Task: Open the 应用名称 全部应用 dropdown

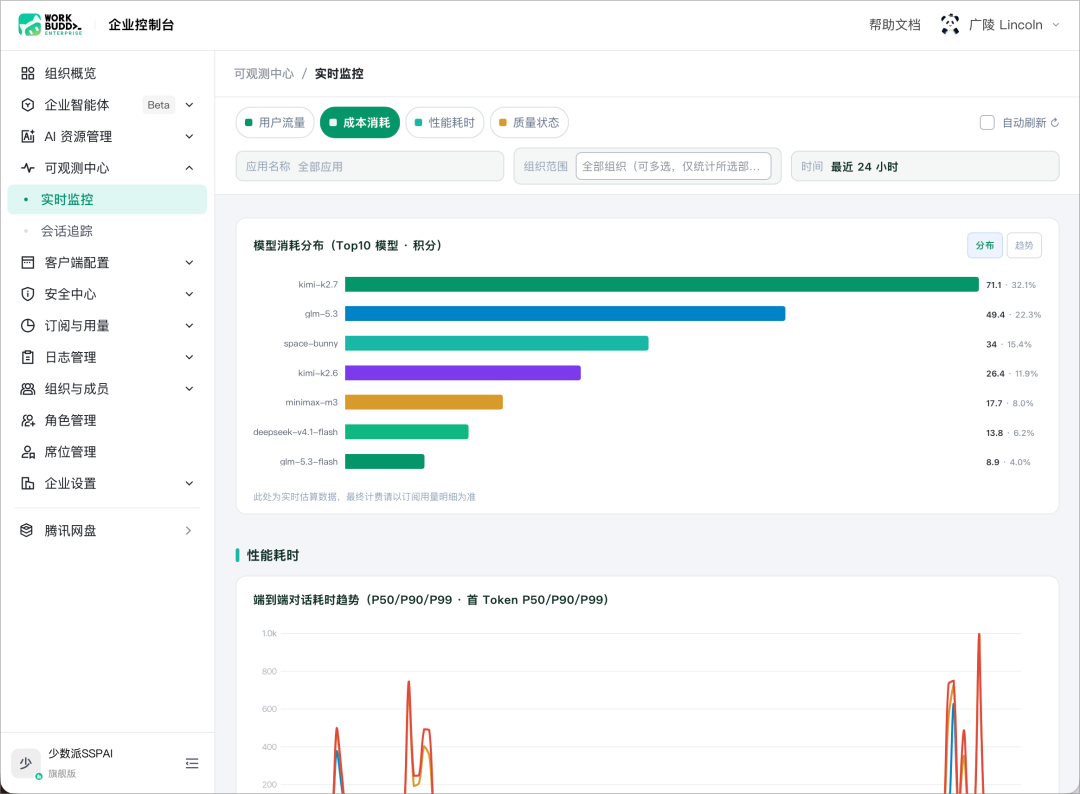Action: 370,167
